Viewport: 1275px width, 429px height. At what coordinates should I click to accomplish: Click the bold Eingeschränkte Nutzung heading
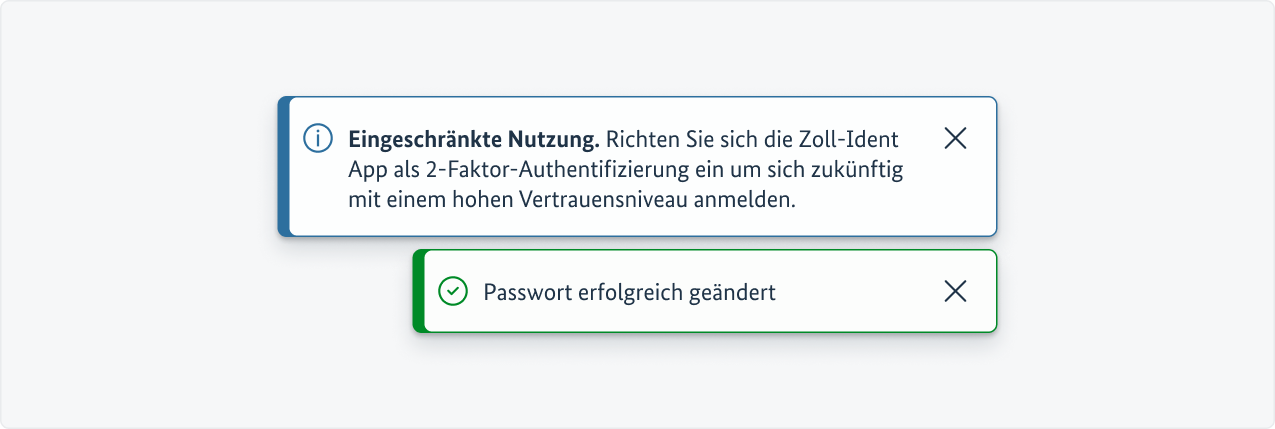[473, 138]
